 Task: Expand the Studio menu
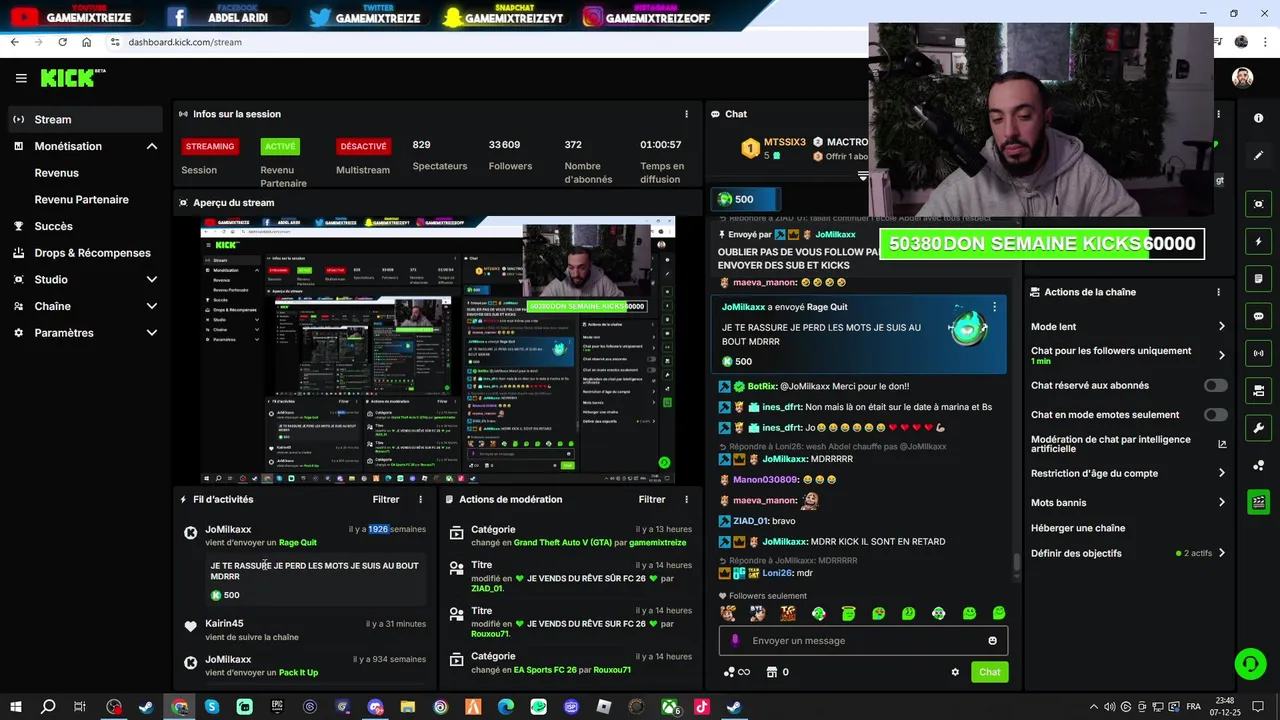tap(152, 279)
